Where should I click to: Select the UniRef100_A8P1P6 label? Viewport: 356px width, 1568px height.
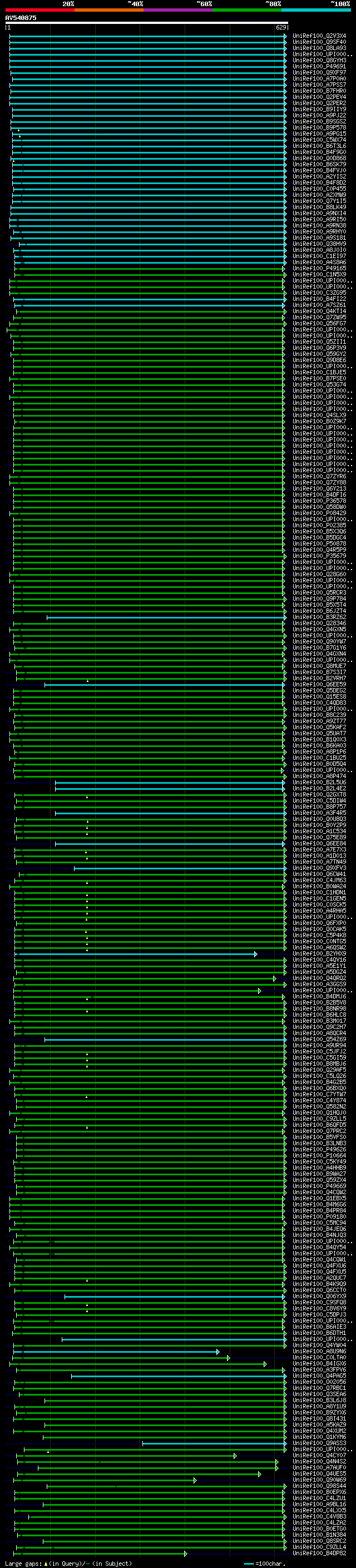pos(319,752)
